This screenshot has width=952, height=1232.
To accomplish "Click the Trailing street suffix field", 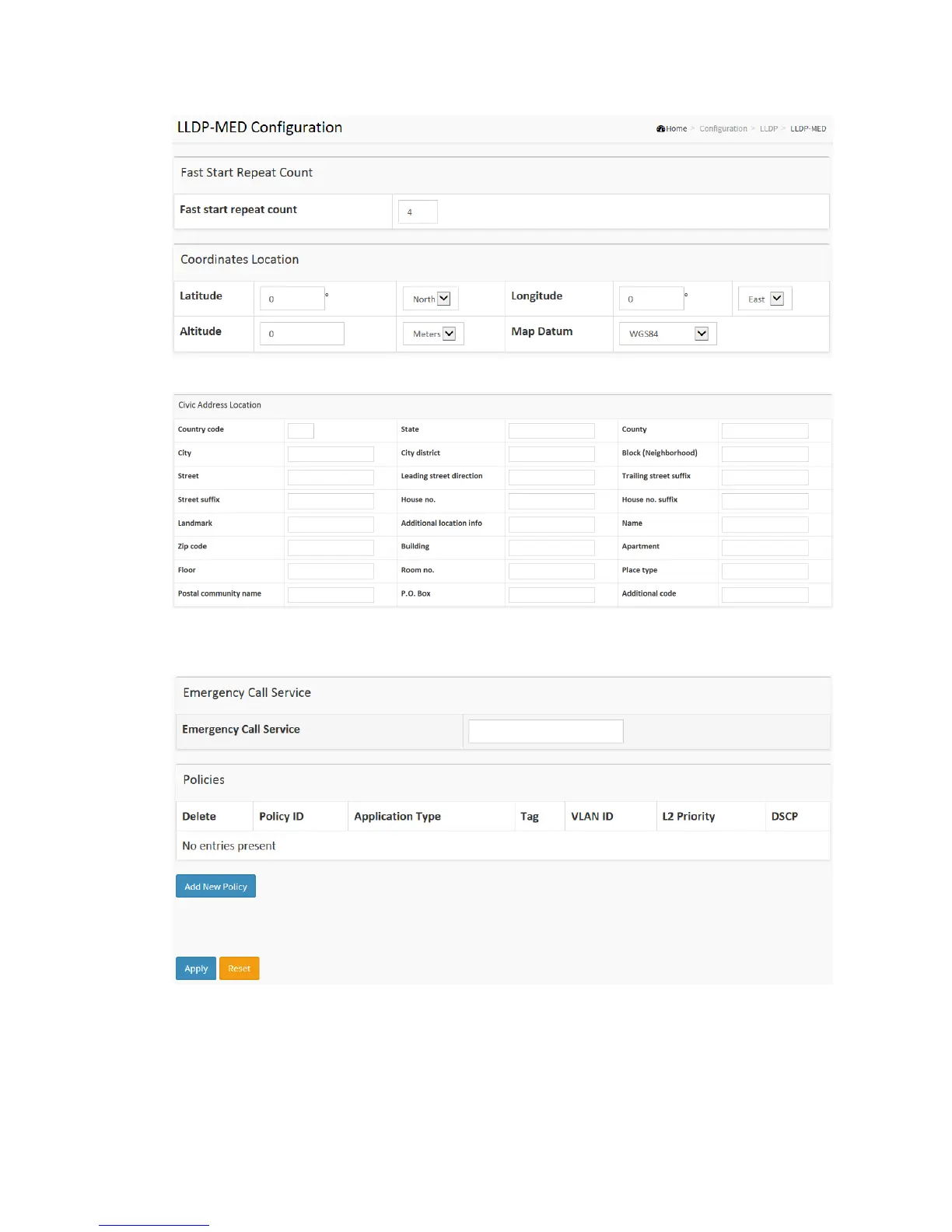I will tap(765, 478).
